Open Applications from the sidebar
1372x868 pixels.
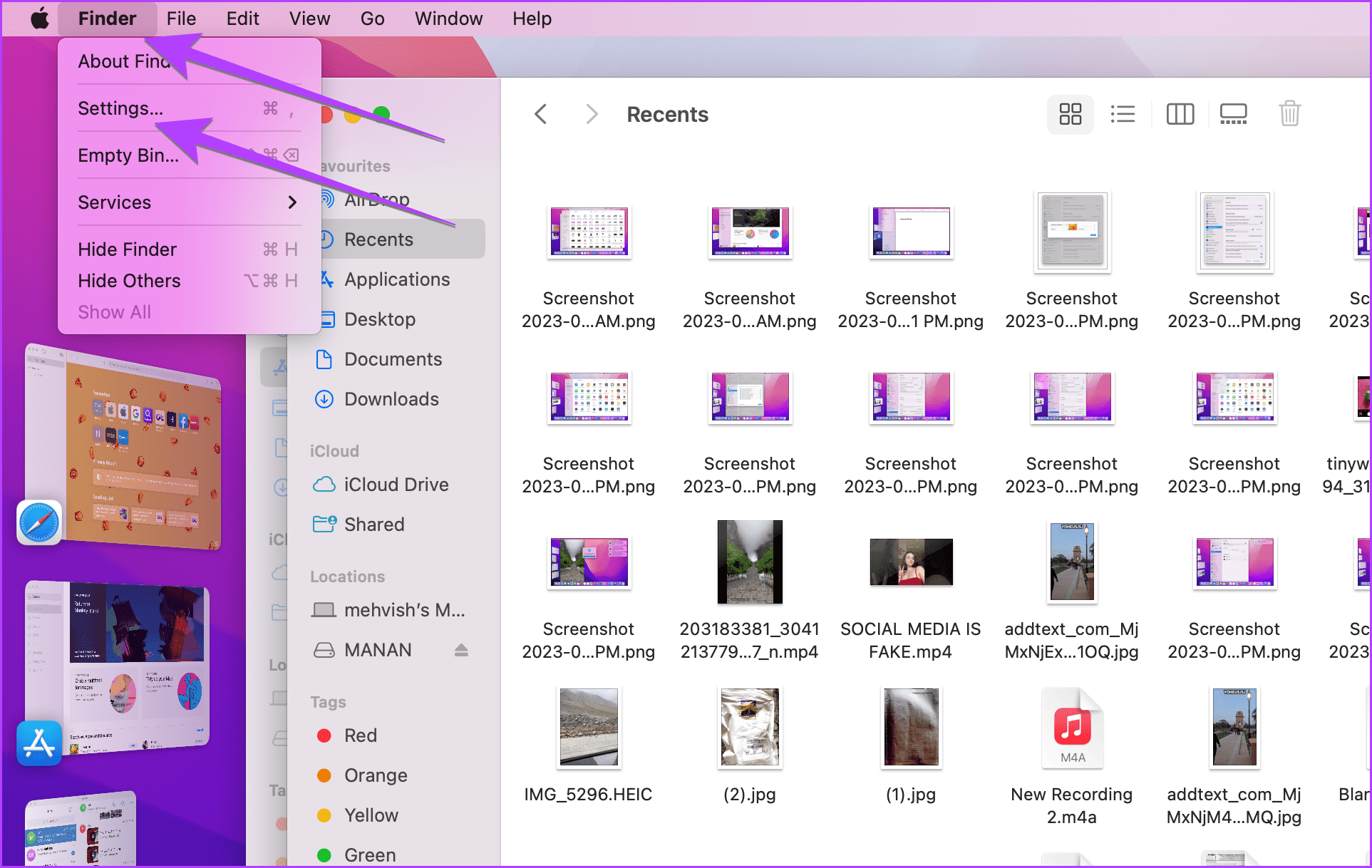tap(397, 279)
